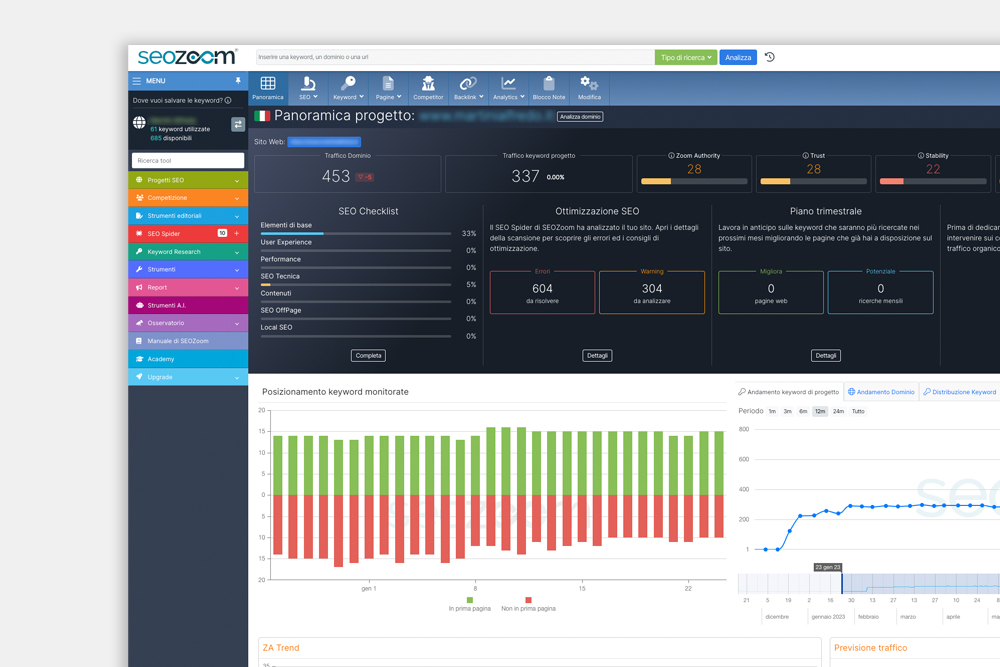Click the Academy graduation cap icon

pos(139,359)
